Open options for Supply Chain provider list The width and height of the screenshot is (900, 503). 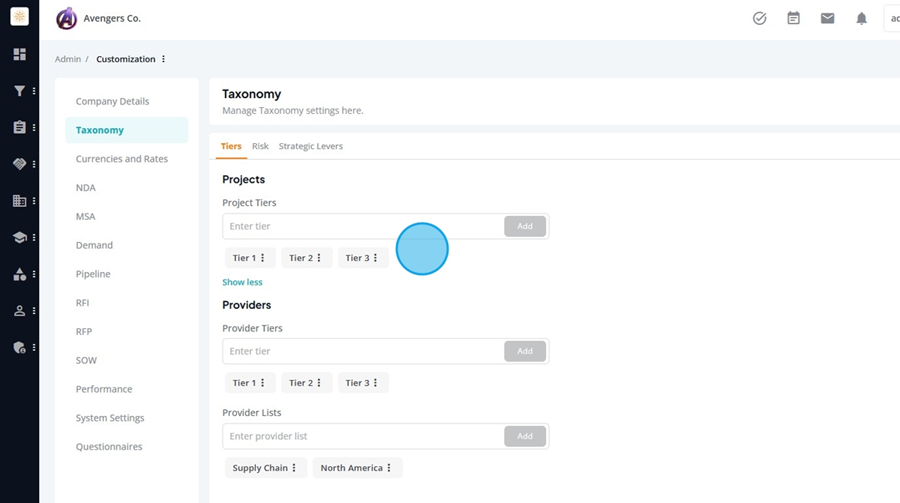[x=294, y=468]
